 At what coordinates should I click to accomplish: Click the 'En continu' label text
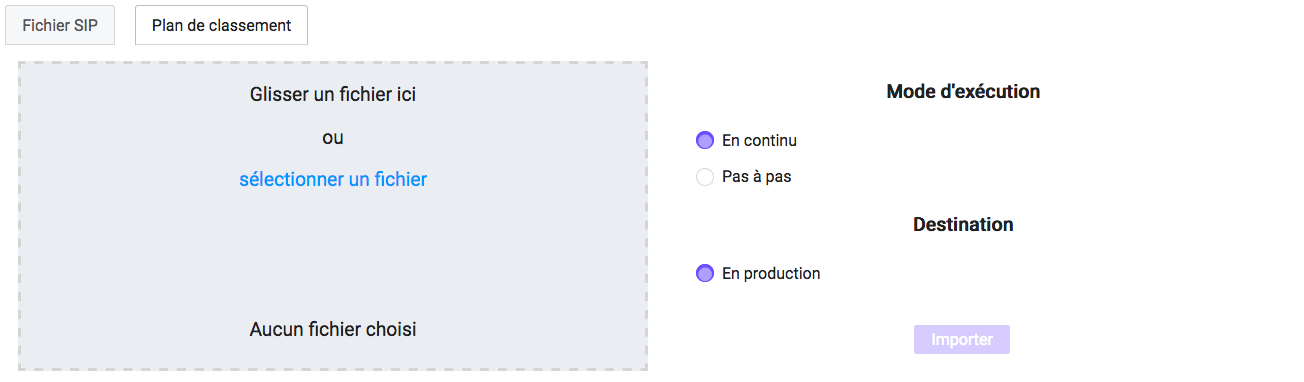[759, 141]
